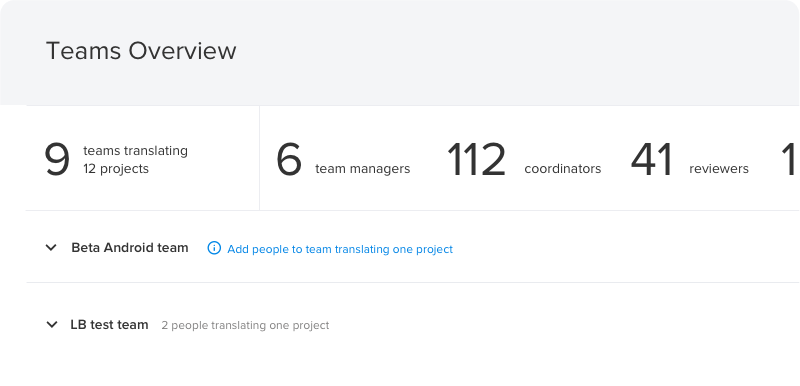Click the "coordinators" label
The height and width of the screenshot is (386, 800).
click(x=563, y=169)
